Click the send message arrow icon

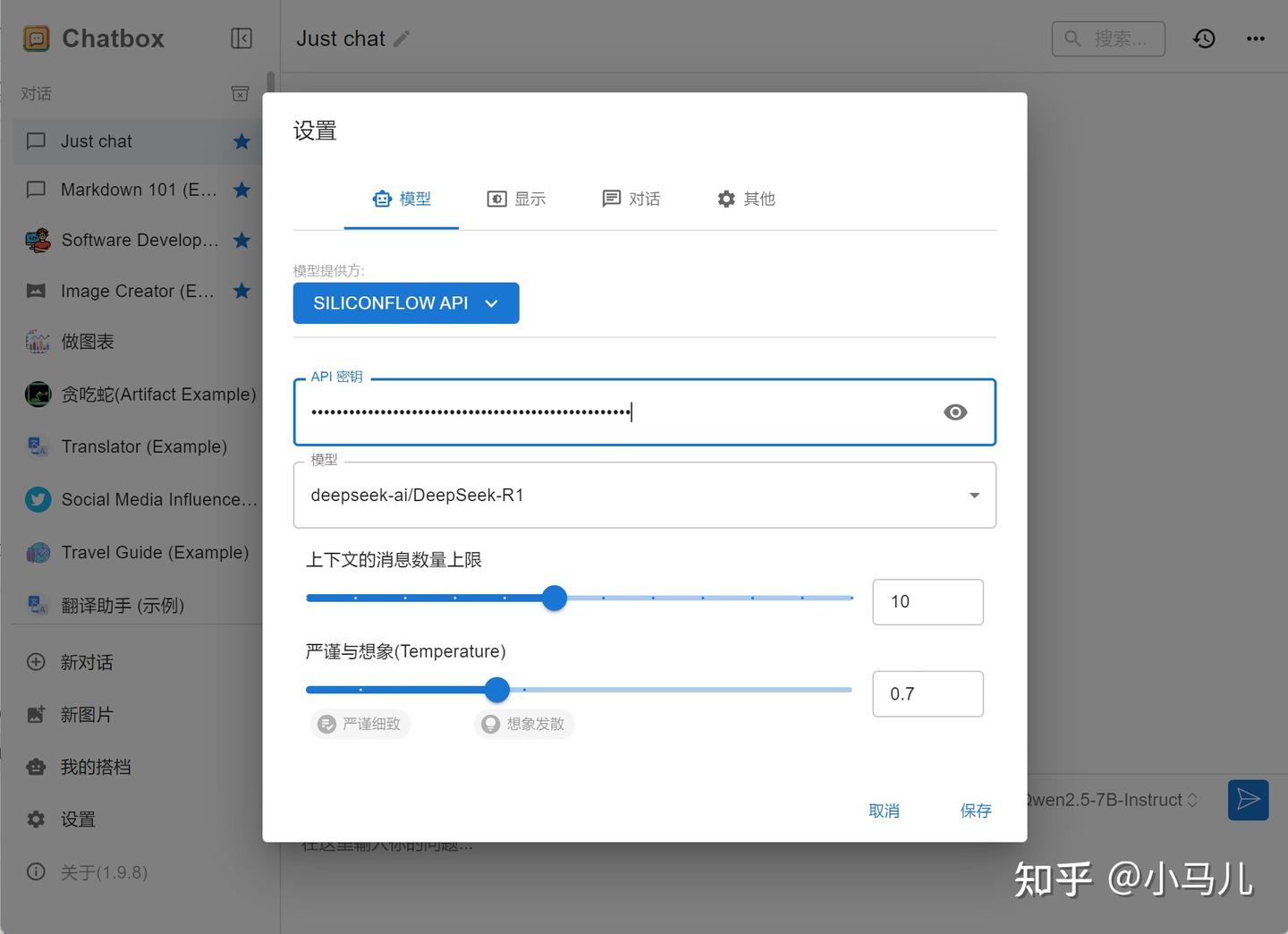click(x=1249, y=799)
